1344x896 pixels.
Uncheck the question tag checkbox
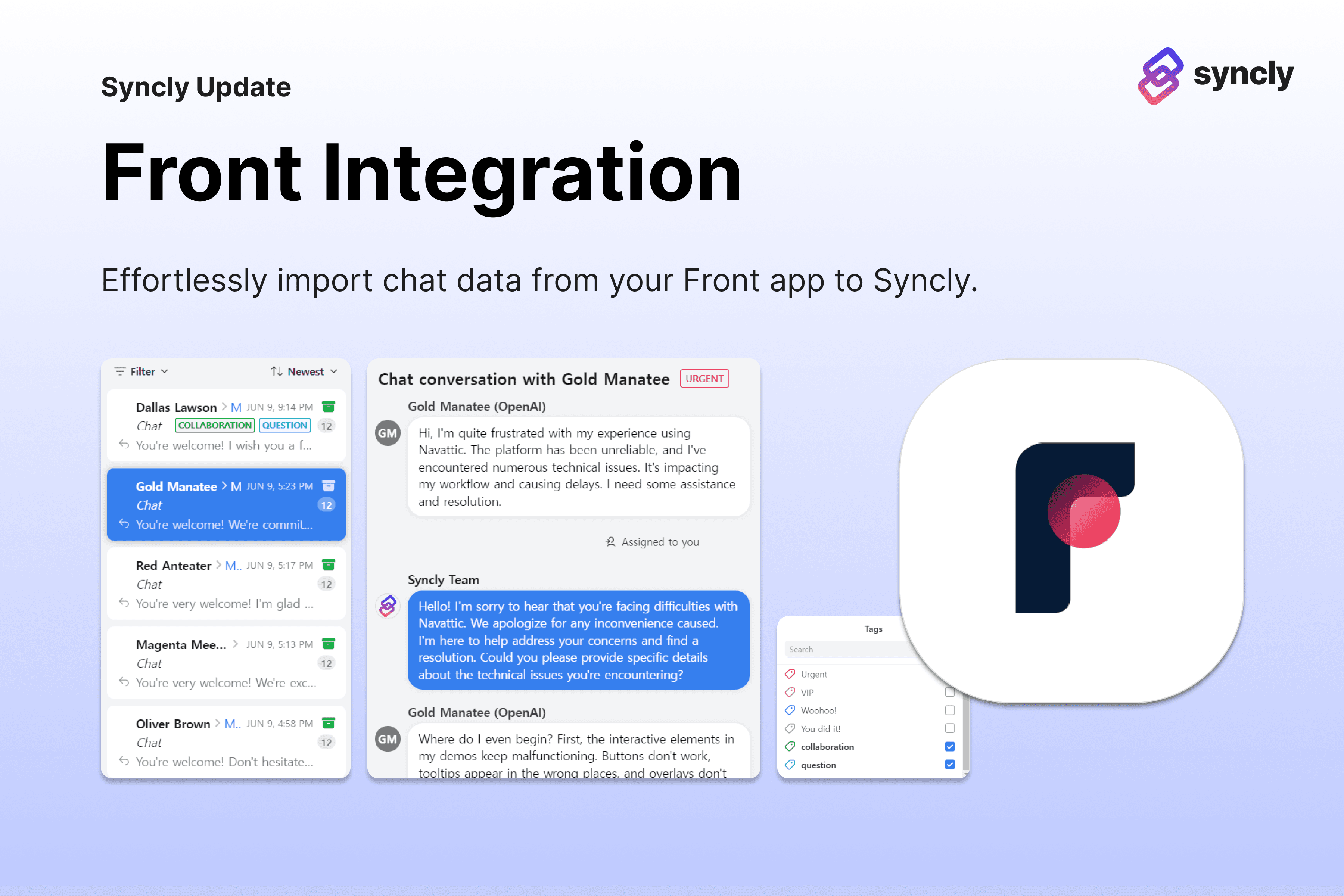coord(950,765)
